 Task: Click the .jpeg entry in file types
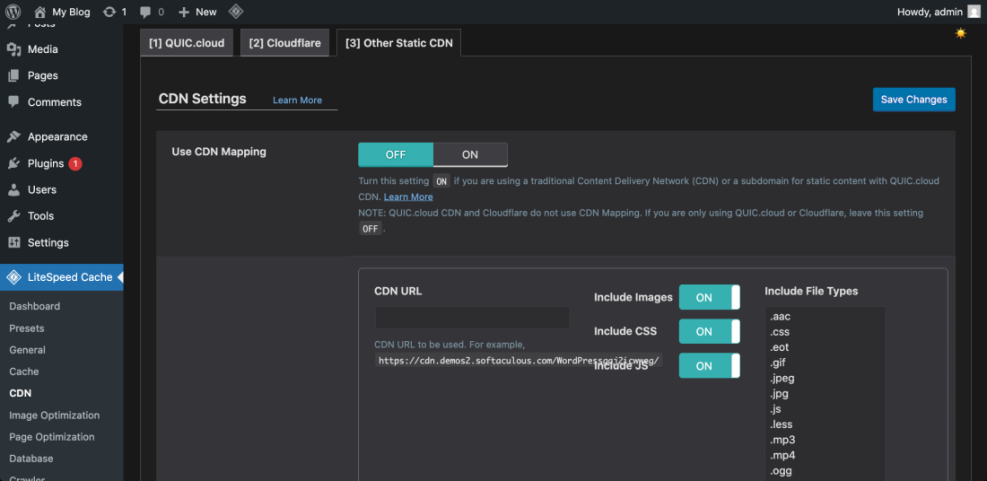(x=781, y=378)
